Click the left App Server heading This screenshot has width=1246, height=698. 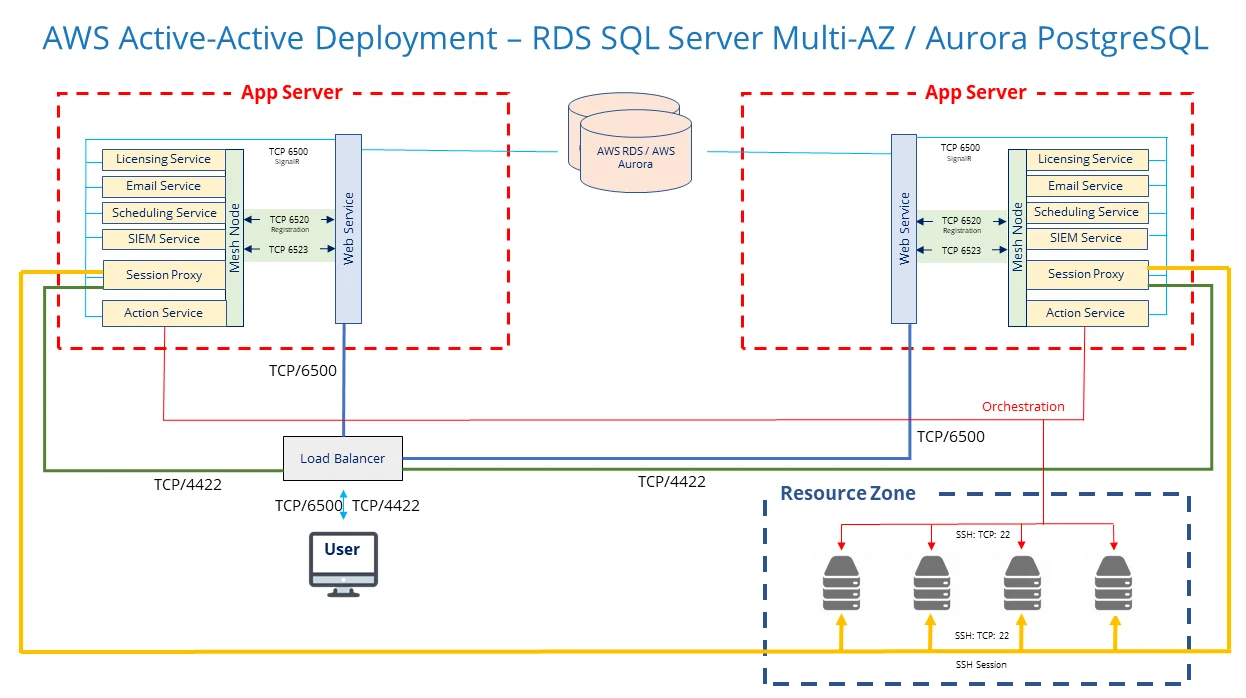(x=292, y=93)
